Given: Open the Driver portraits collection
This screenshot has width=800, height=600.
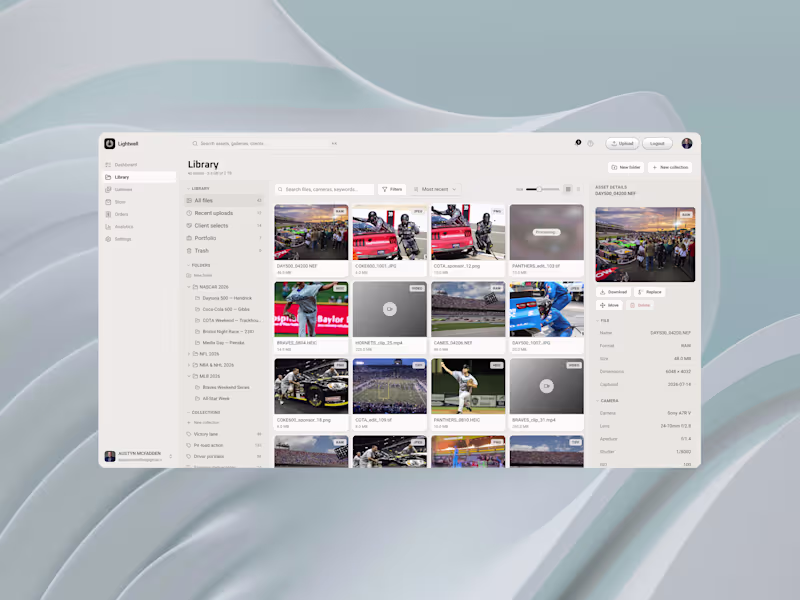Looking at the screenshot, I should (224, 456).
